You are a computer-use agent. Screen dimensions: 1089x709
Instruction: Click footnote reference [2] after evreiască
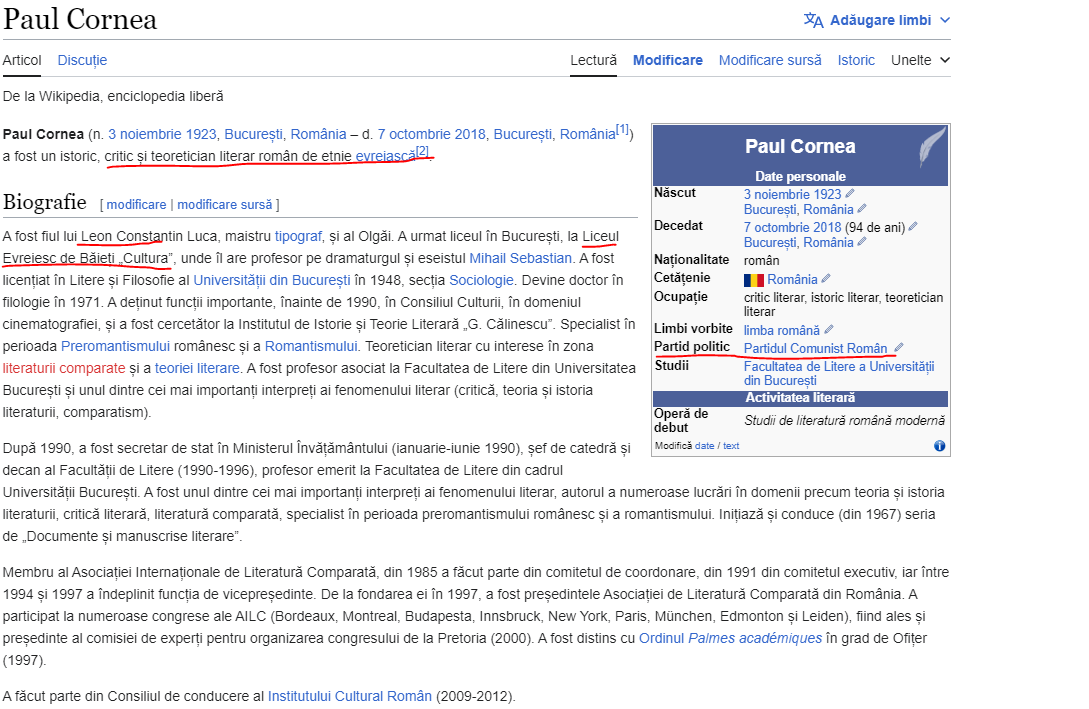[422, 152]
